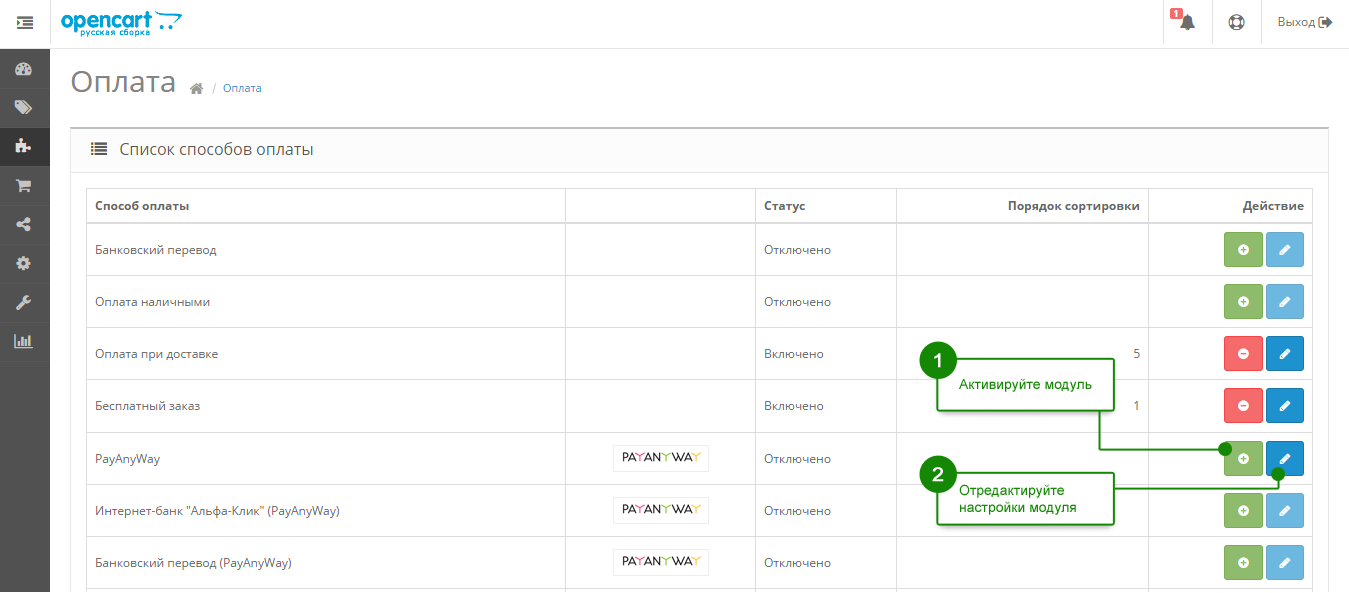Open the marketing share icon in sidebar
Viewport: 1349px width, 593px height.
point(24,224)
